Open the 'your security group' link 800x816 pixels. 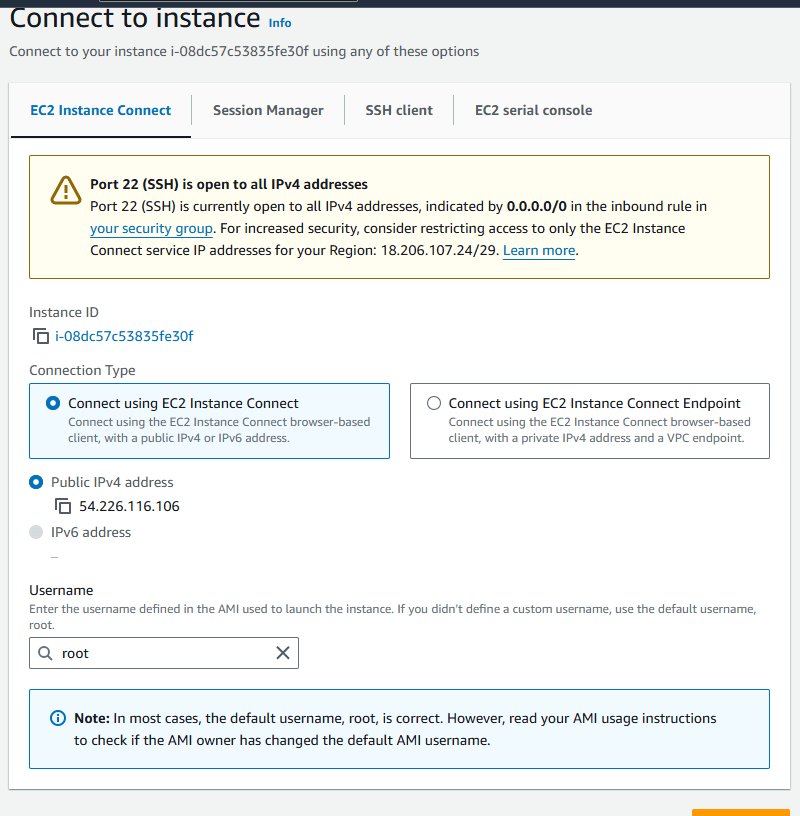(x=151, y=229)
